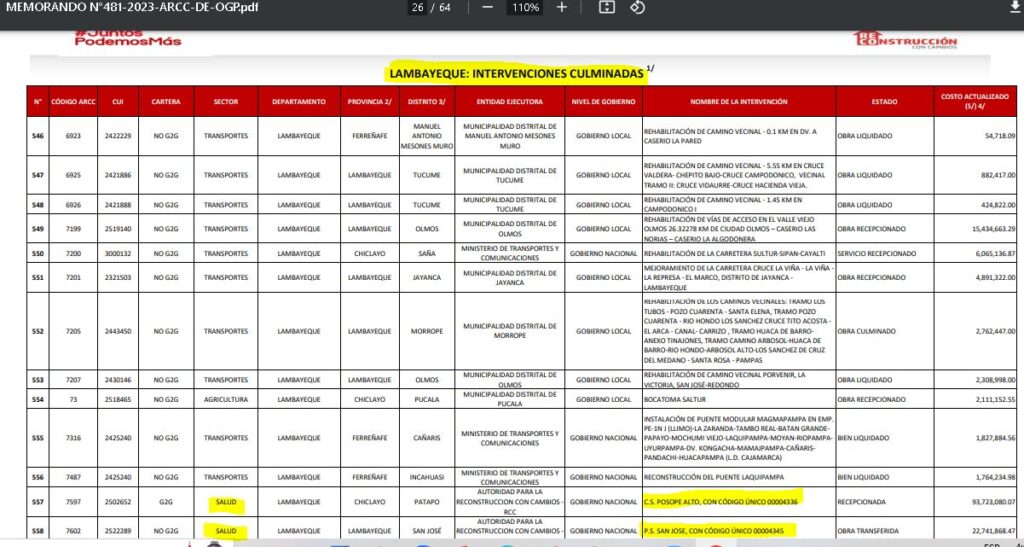Select cost 1,827,884.56 in row 555
1024x547 pixels.
pyautogui.click(x=996, y=438)
